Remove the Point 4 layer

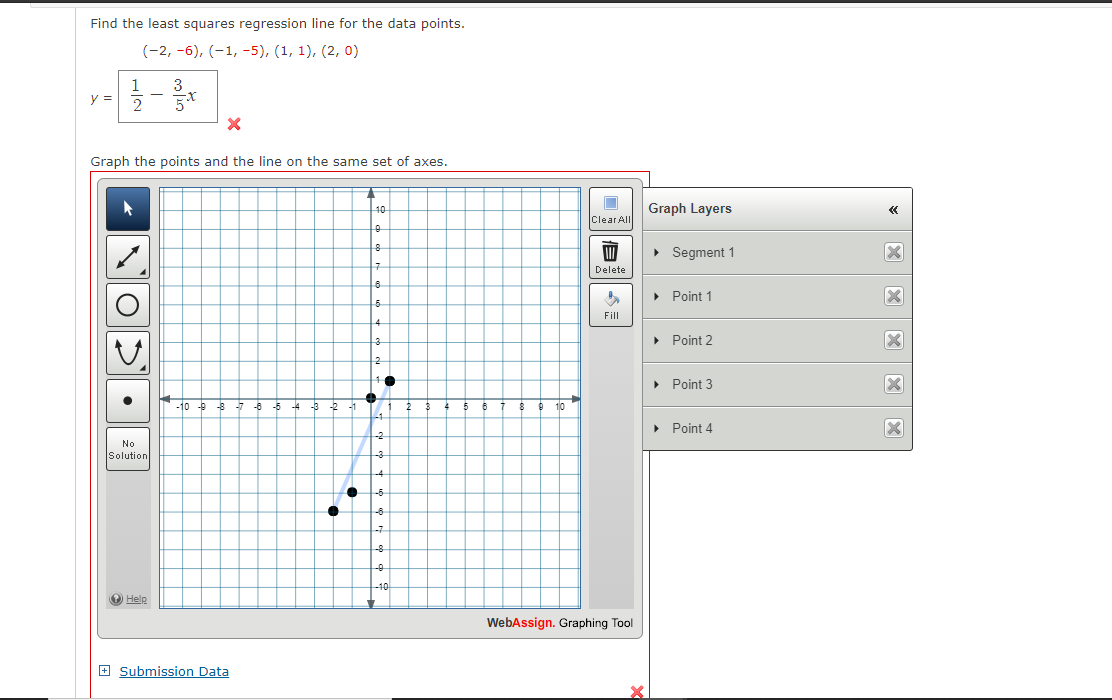click(894, 428)
